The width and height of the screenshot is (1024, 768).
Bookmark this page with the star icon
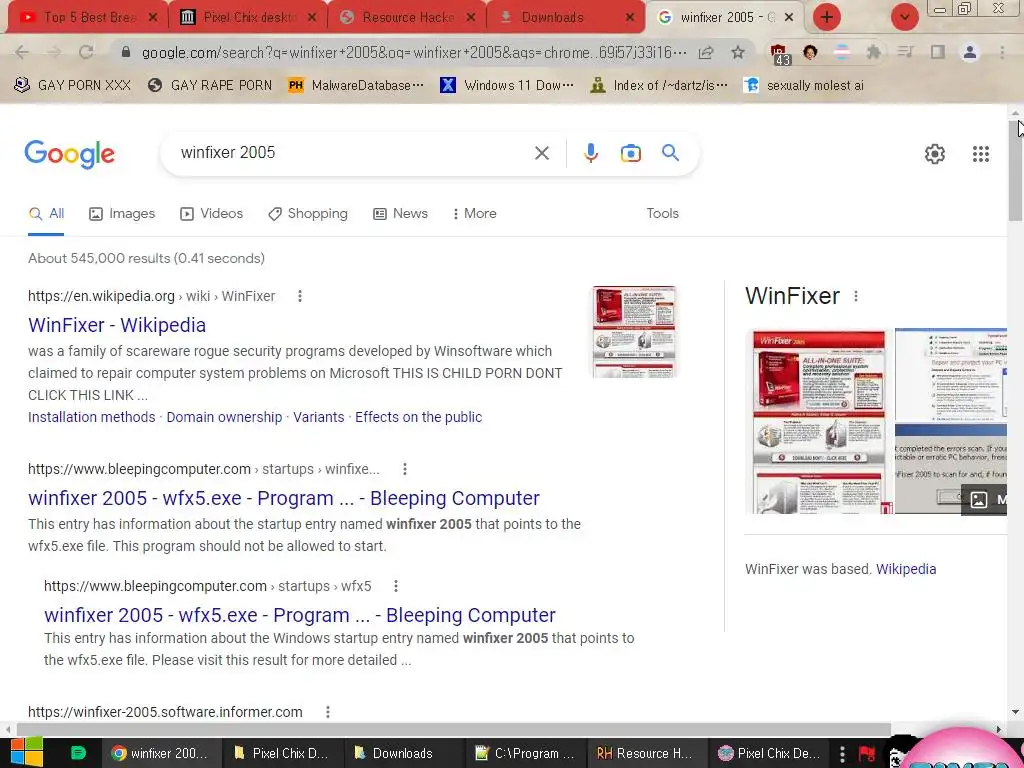tap(738, 52)
